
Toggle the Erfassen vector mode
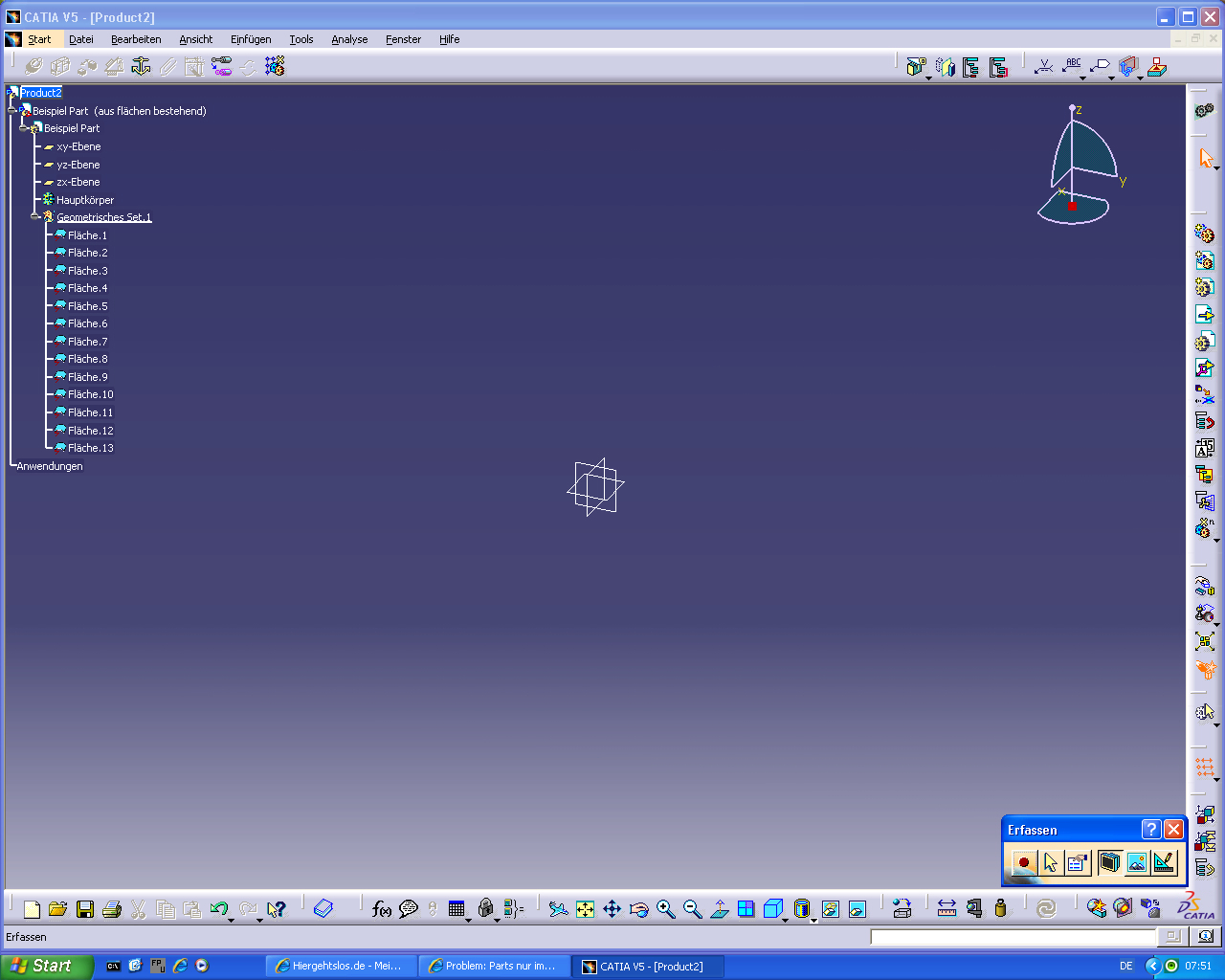pyautogui.click(x=1163, y=862)
